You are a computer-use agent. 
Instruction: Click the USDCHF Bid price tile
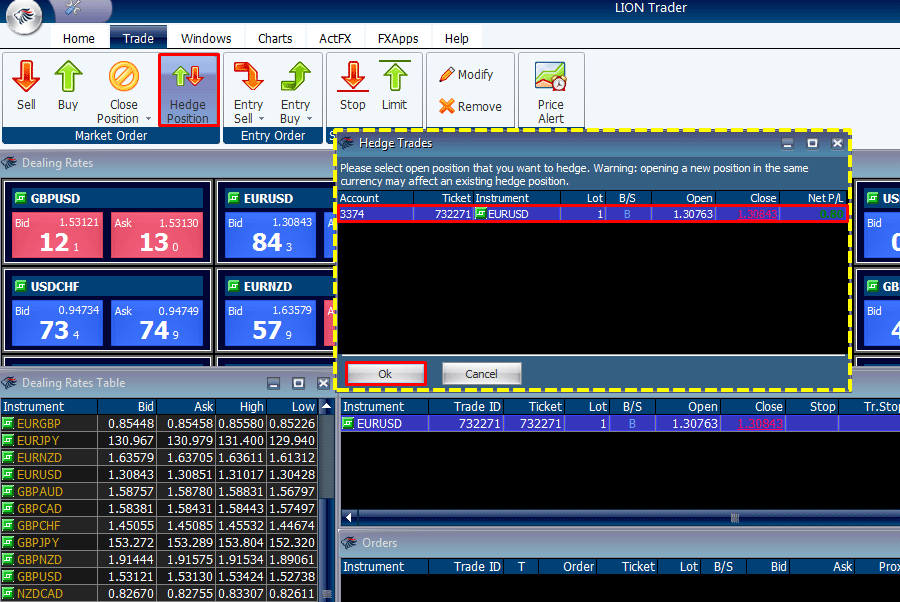(x=57, y=323)
